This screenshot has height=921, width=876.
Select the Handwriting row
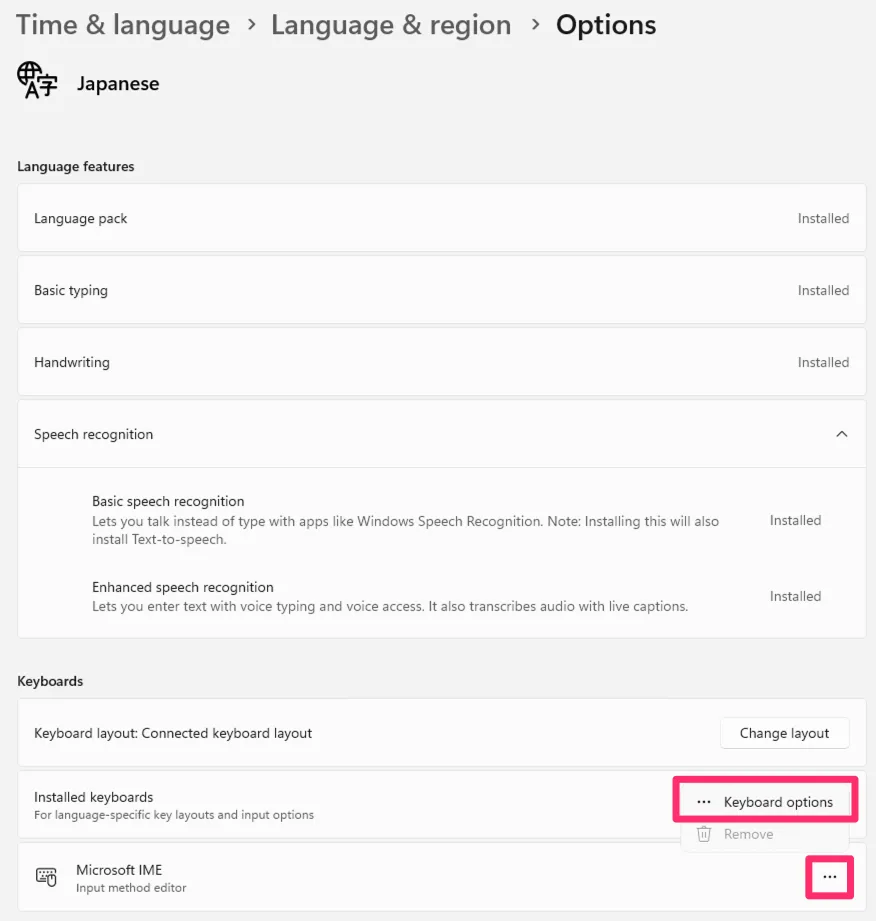click(x=72, y=362)
